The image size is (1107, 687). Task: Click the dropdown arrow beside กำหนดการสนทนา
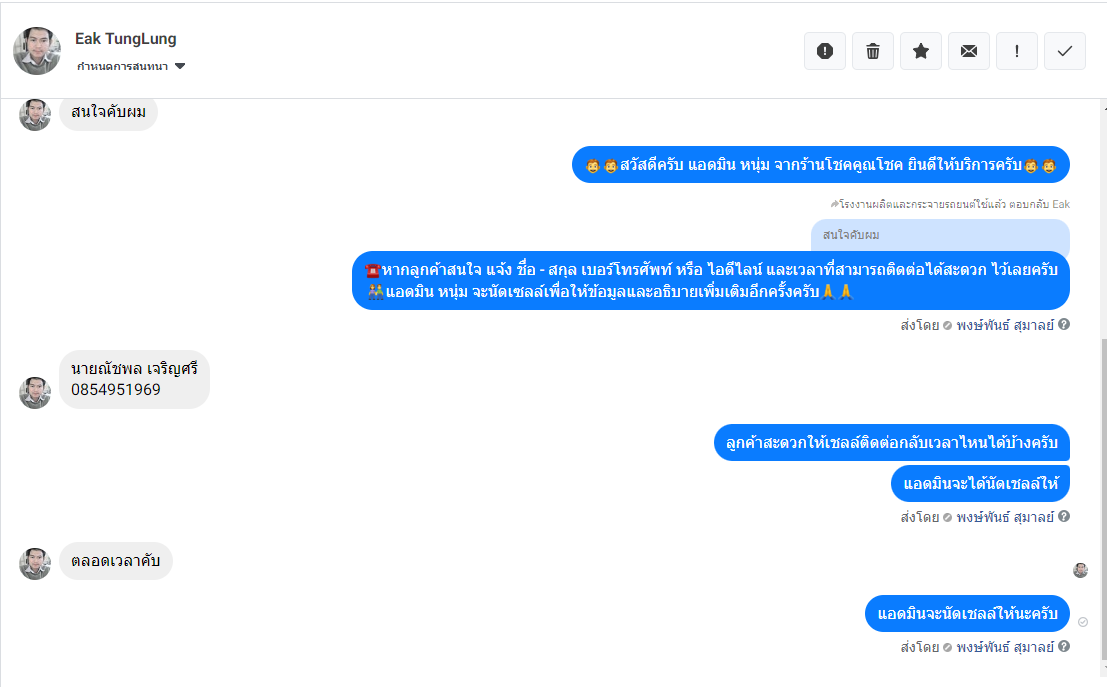coord(180,66)
